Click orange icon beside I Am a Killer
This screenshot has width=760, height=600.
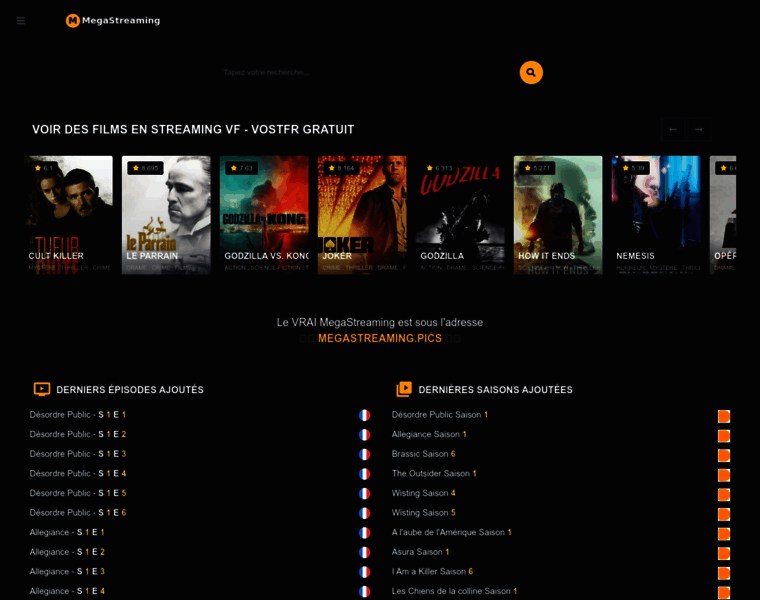point(724,573)
